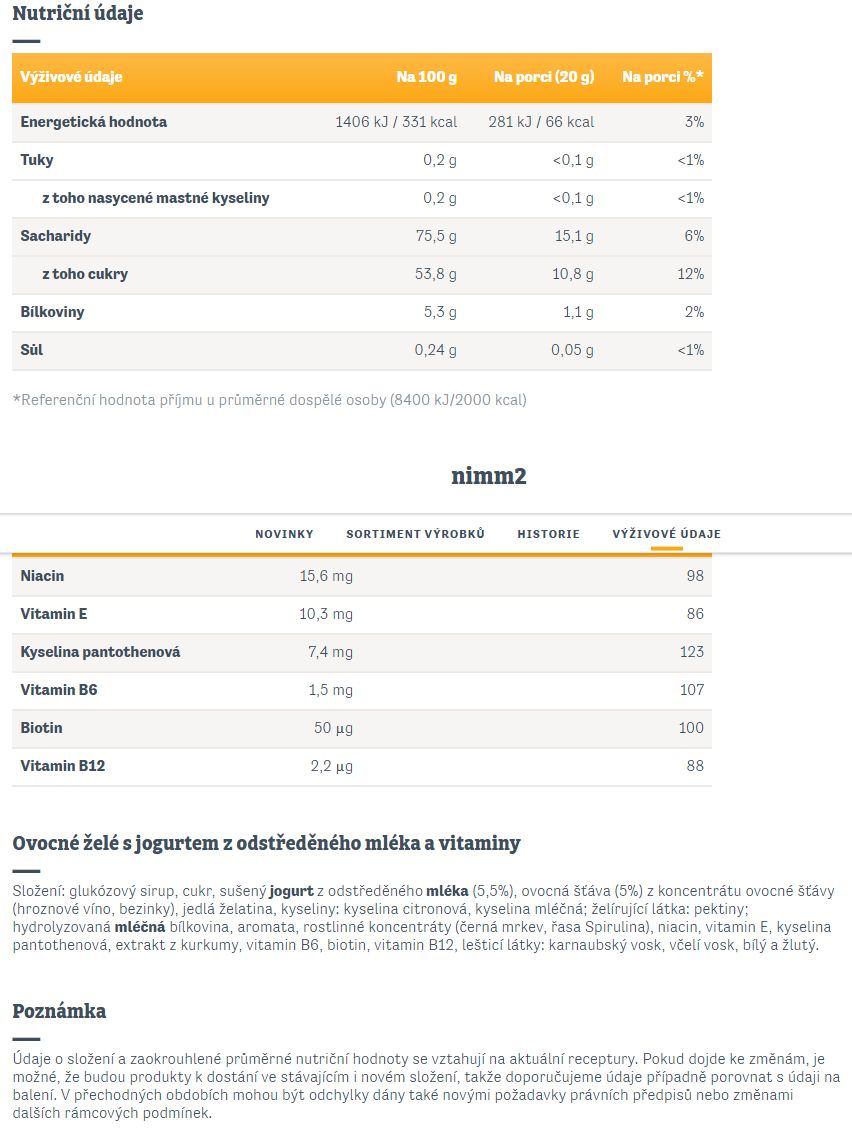852x1138 pixels.
Task: Open SORTIMENT VÝROBKŮ navigation item
Action: 415,534
